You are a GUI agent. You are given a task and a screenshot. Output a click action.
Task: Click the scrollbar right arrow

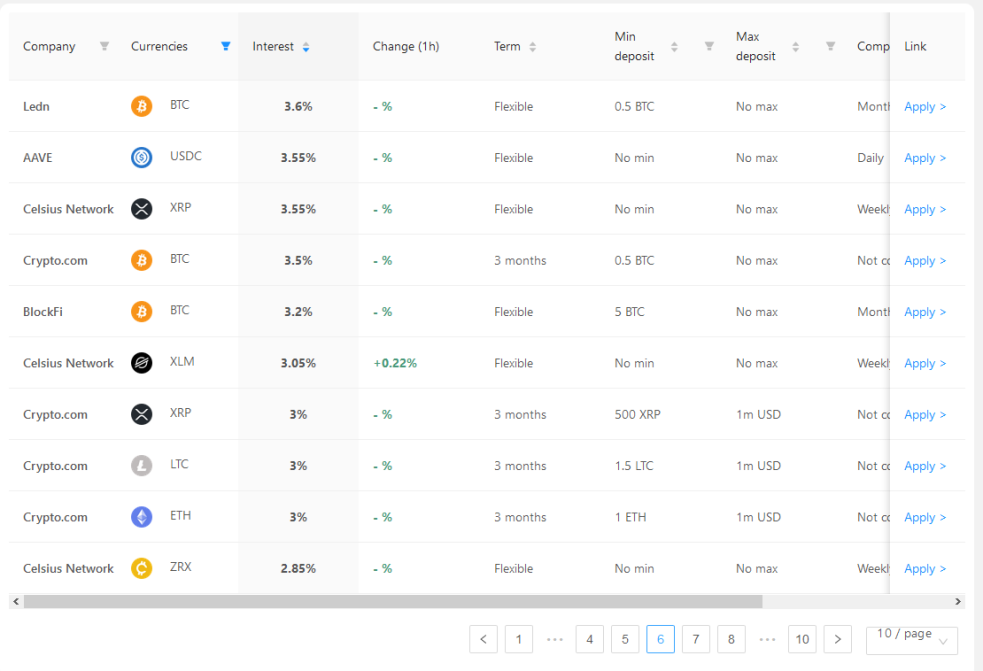[958, 601]
